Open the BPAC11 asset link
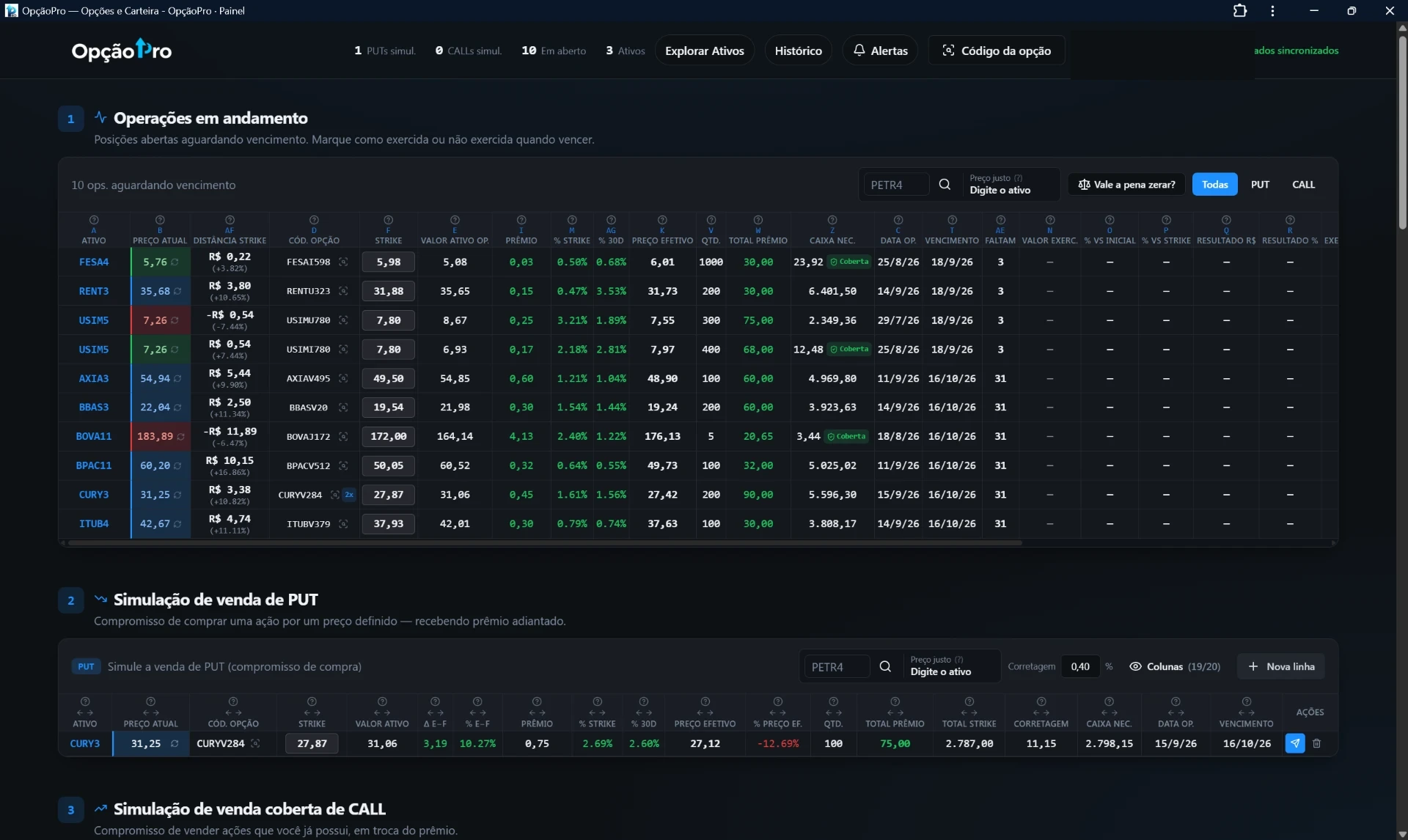 tap(94, 466)
